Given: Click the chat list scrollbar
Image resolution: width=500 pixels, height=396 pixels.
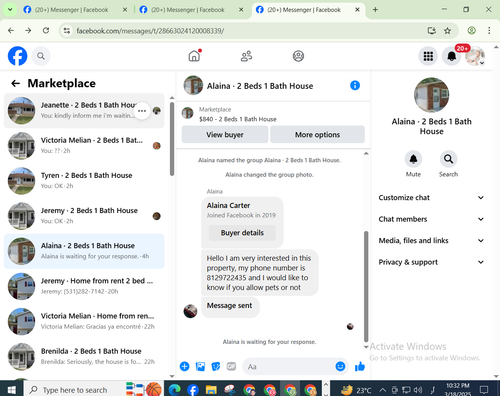Looking at the screenshot, I should coord(172,139).
